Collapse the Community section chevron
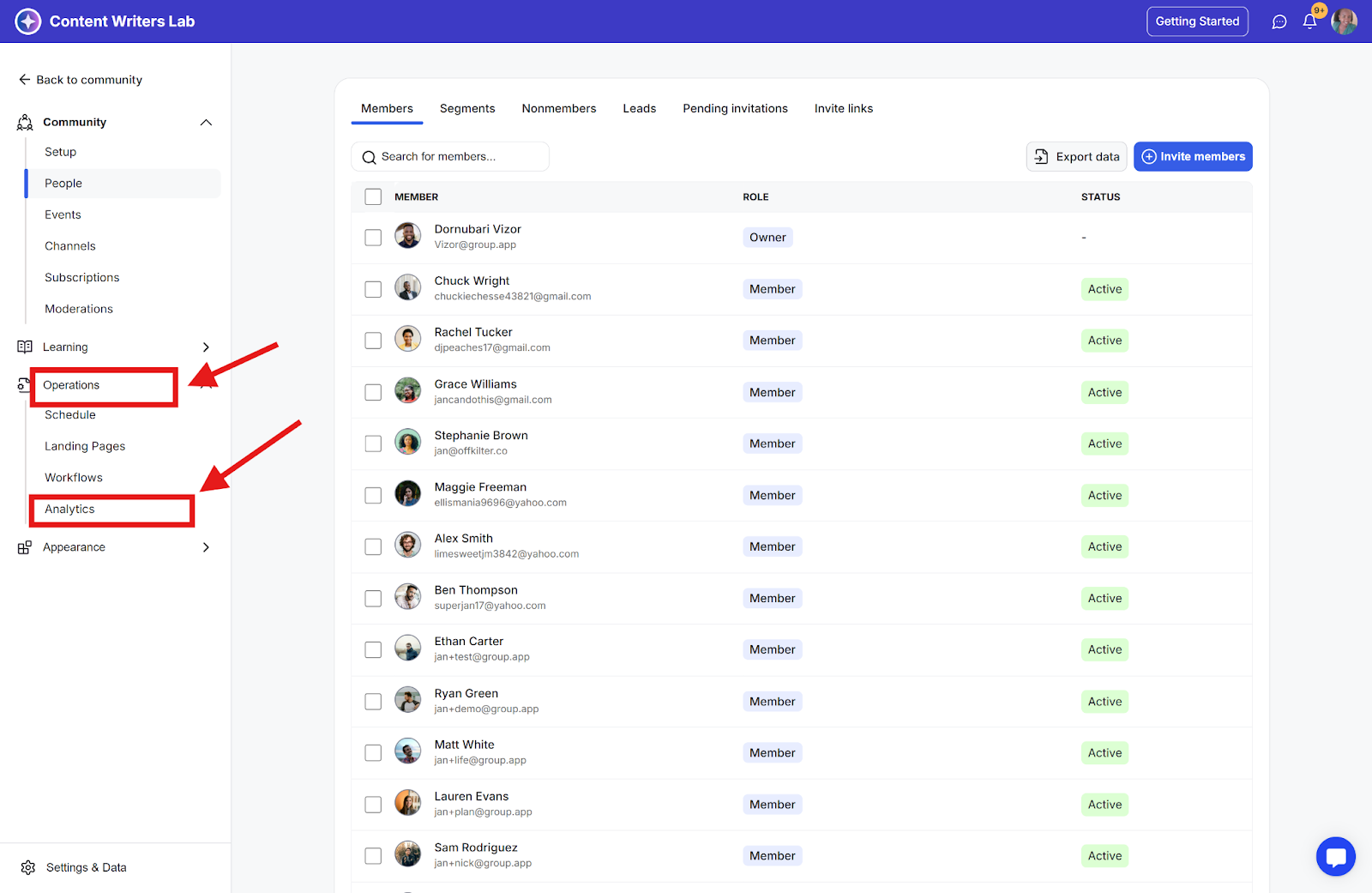Screen dimensions: 1372x893 point(206,122)
